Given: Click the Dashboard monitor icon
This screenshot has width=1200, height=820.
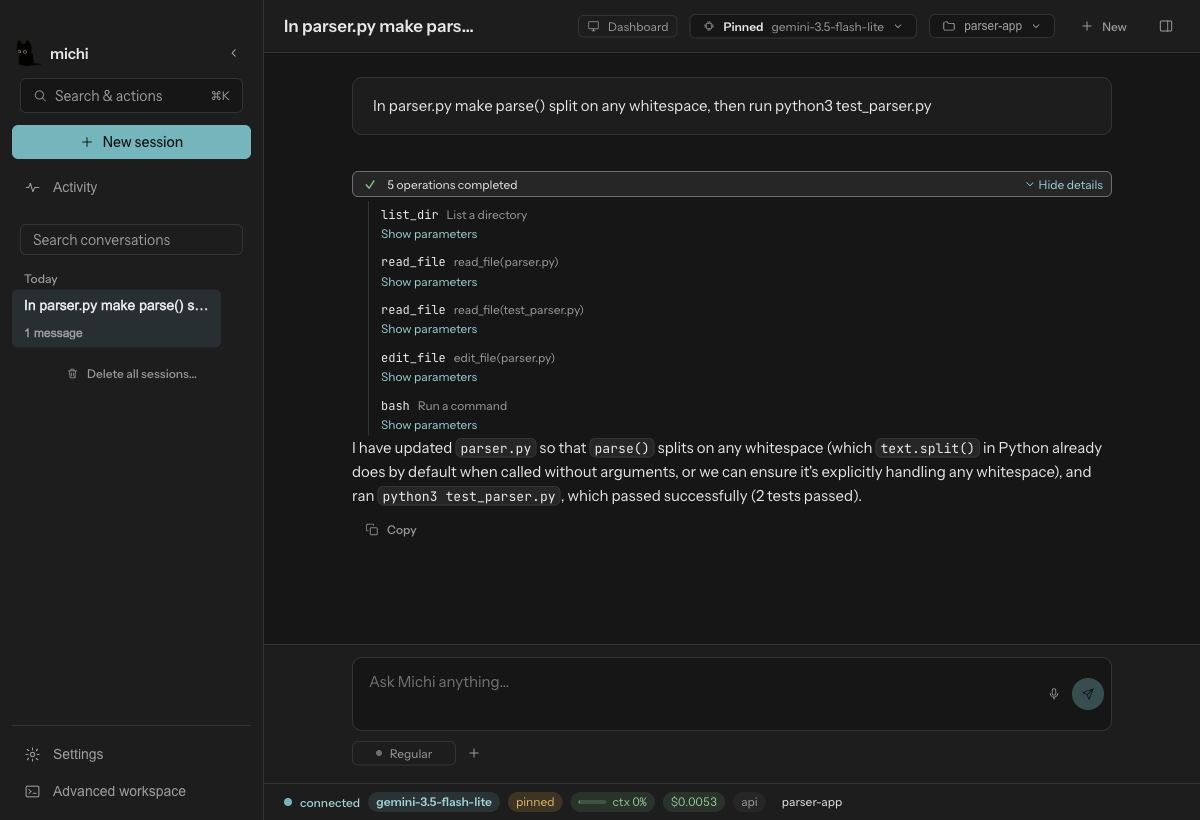Looking at the screenshot, I should 594,26.
